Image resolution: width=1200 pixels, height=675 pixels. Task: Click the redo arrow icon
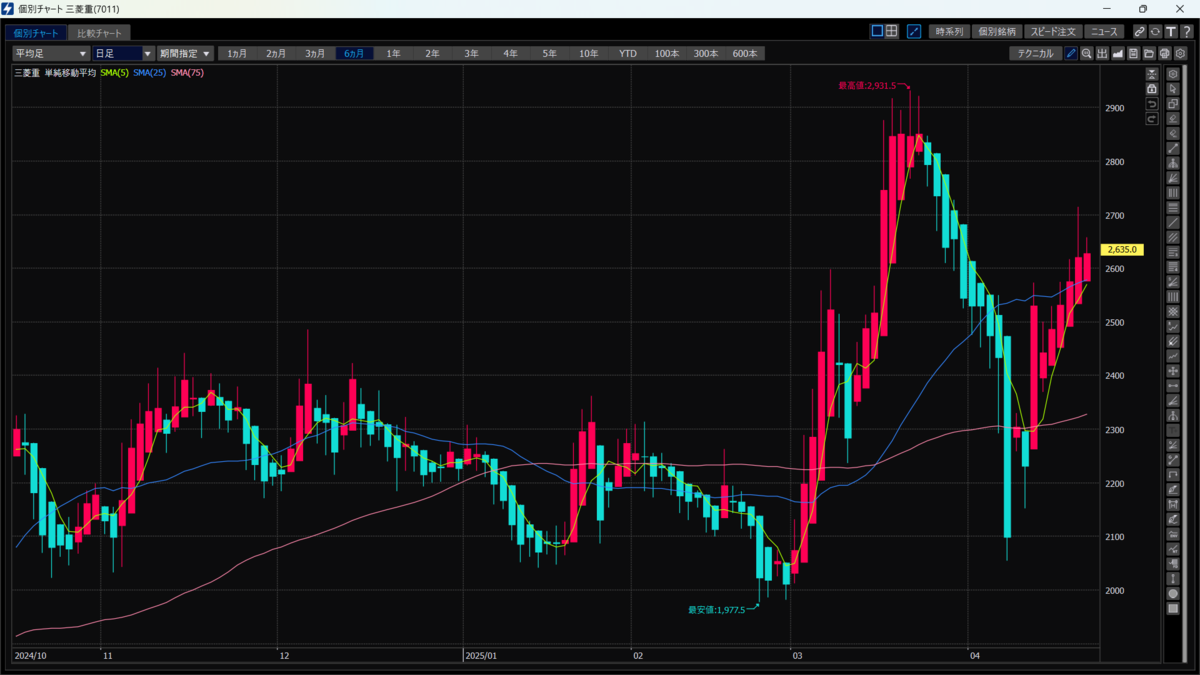tap(1152, 119)
